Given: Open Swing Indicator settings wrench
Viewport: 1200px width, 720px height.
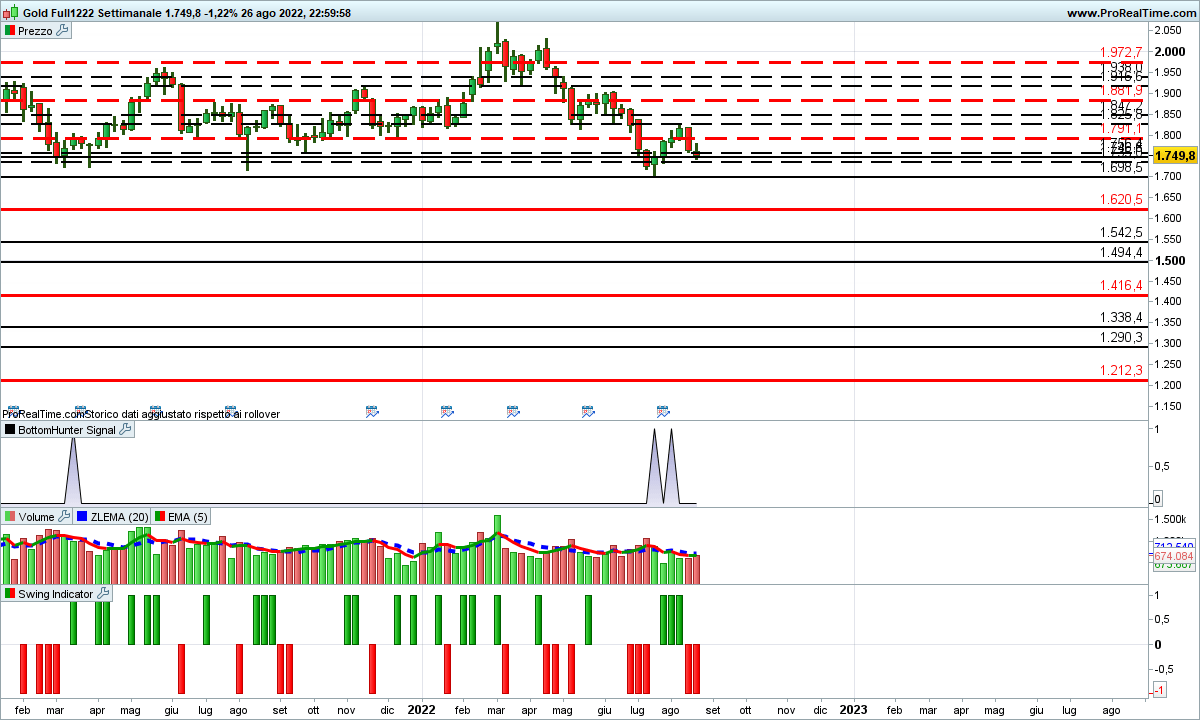Looking at the screenshot, I should 103,594.
